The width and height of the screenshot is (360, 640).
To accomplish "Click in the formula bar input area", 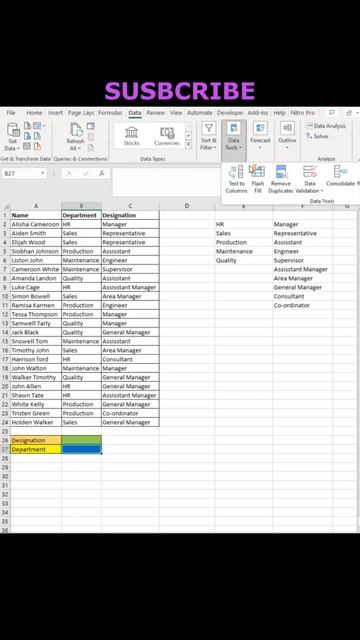I will point(167,182).
